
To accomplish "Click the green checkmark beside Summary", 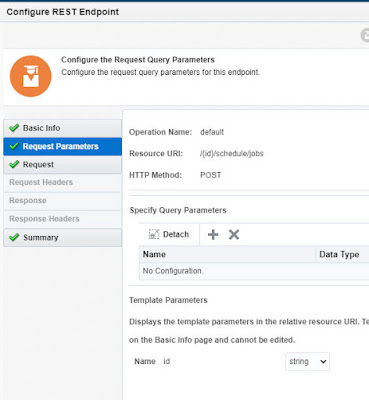I will point(14,237).
